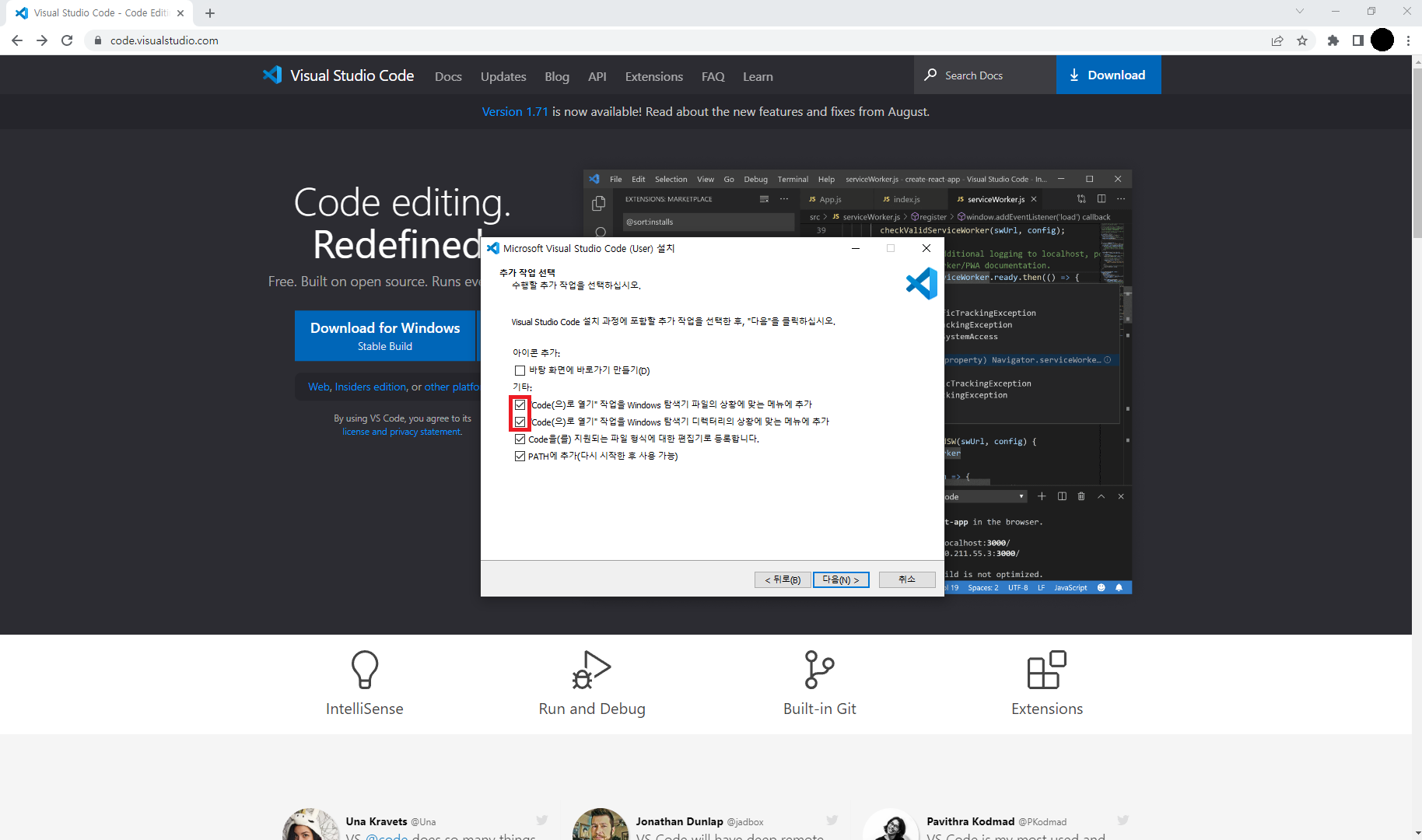Toggle the Windows 탐색기 파일 context menu checkbox
The height and width of the screenshot is (840, 1422).
tap(520, 404)
